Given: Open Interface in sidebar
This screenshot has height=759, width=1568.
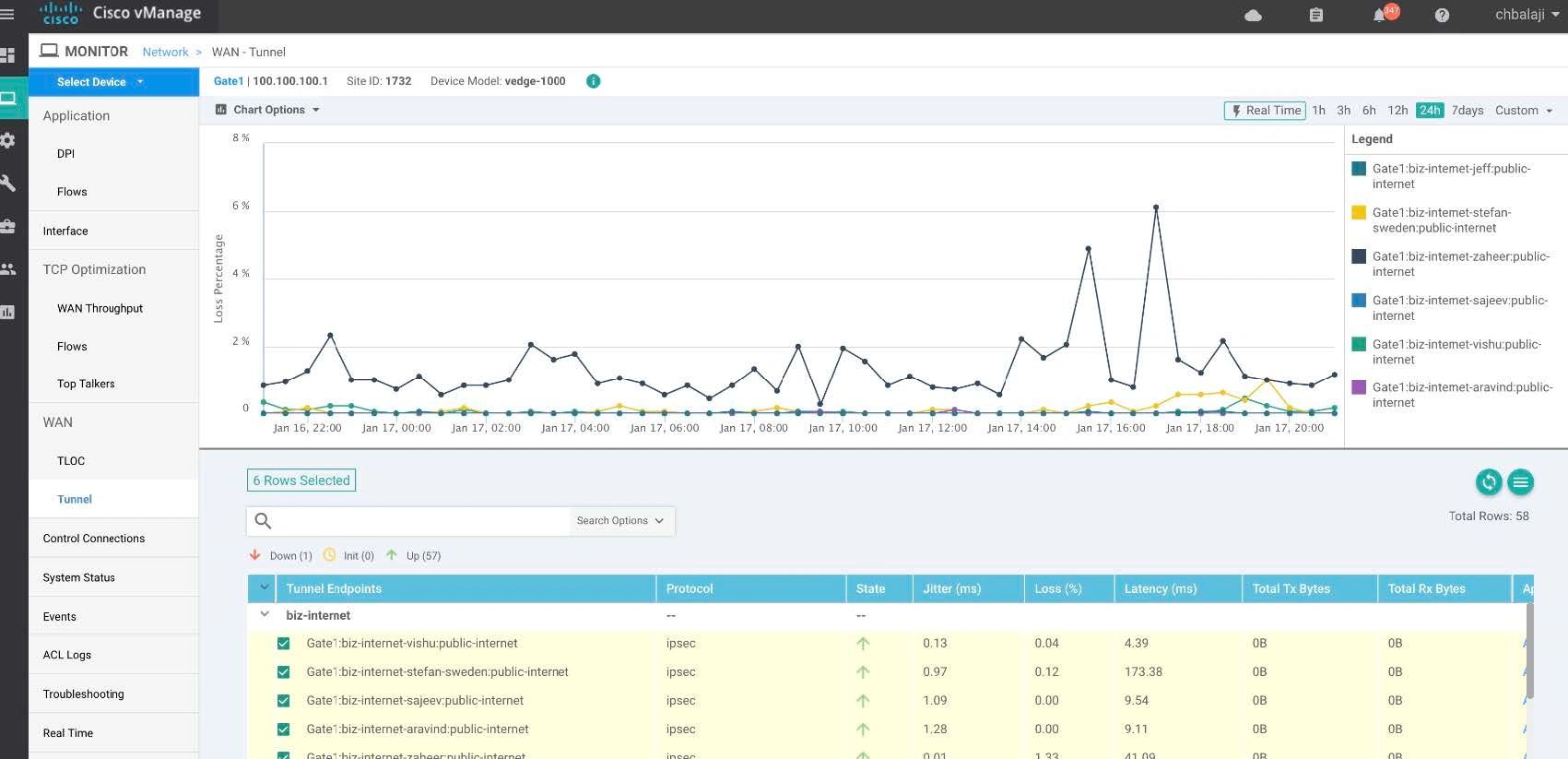Looking at the screenshot, I should (x=65, y=231).
